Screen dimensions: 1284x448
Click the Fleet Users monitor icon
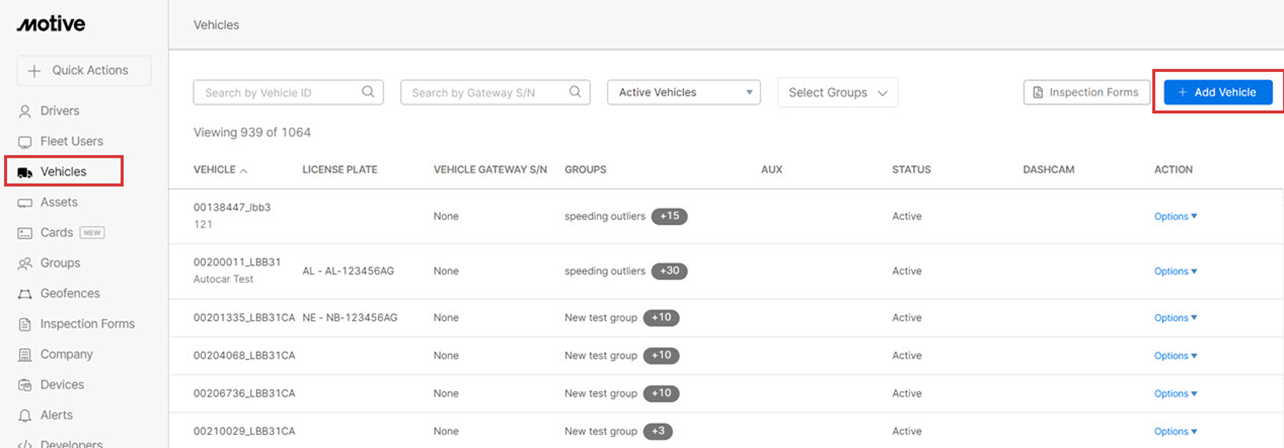click(25, 142)
